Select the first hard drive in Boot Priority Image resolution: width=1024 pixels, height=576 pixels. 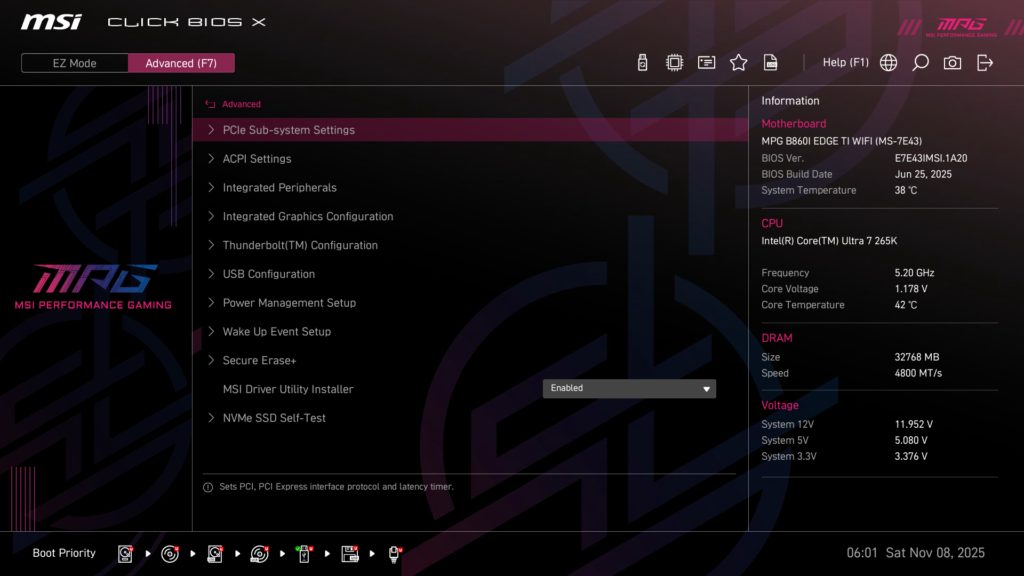click(x=125, y=553)
